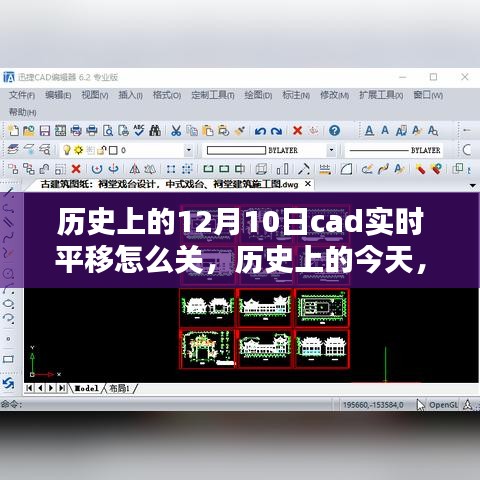The height and width of the screenshot is (480, 480).
Task: Click red X in modify toolbar
Action: point(76,169)
